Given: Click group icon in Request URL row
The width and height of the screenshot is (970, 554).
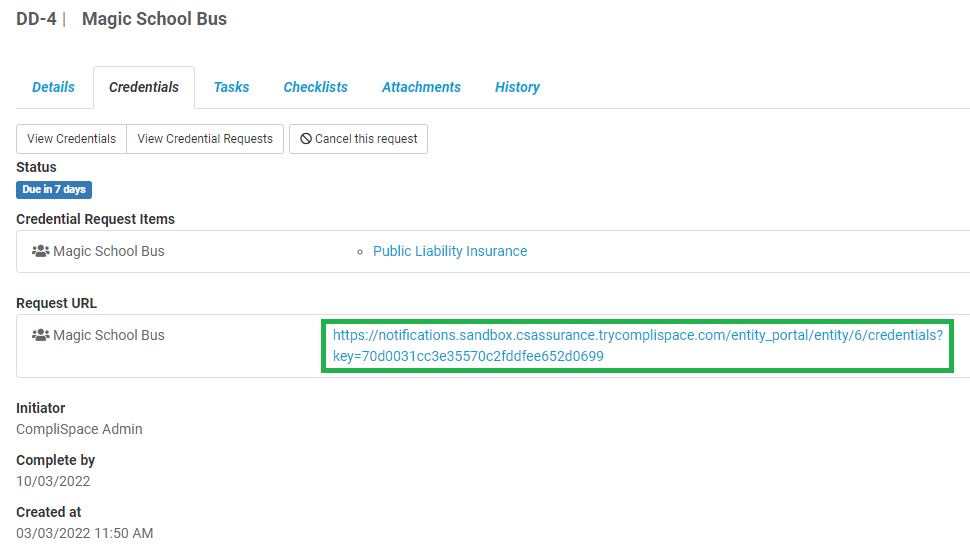Looking at the screenshot, I should [41, 335].
